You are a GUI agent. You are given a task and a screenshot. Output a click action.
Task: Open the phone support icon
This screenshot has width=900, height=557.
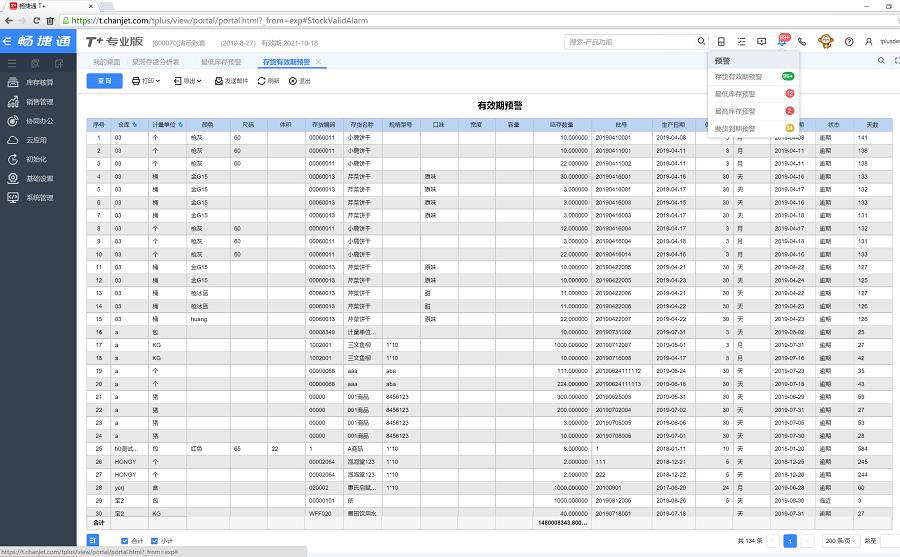pyautogui.click(x=802, y=42)
